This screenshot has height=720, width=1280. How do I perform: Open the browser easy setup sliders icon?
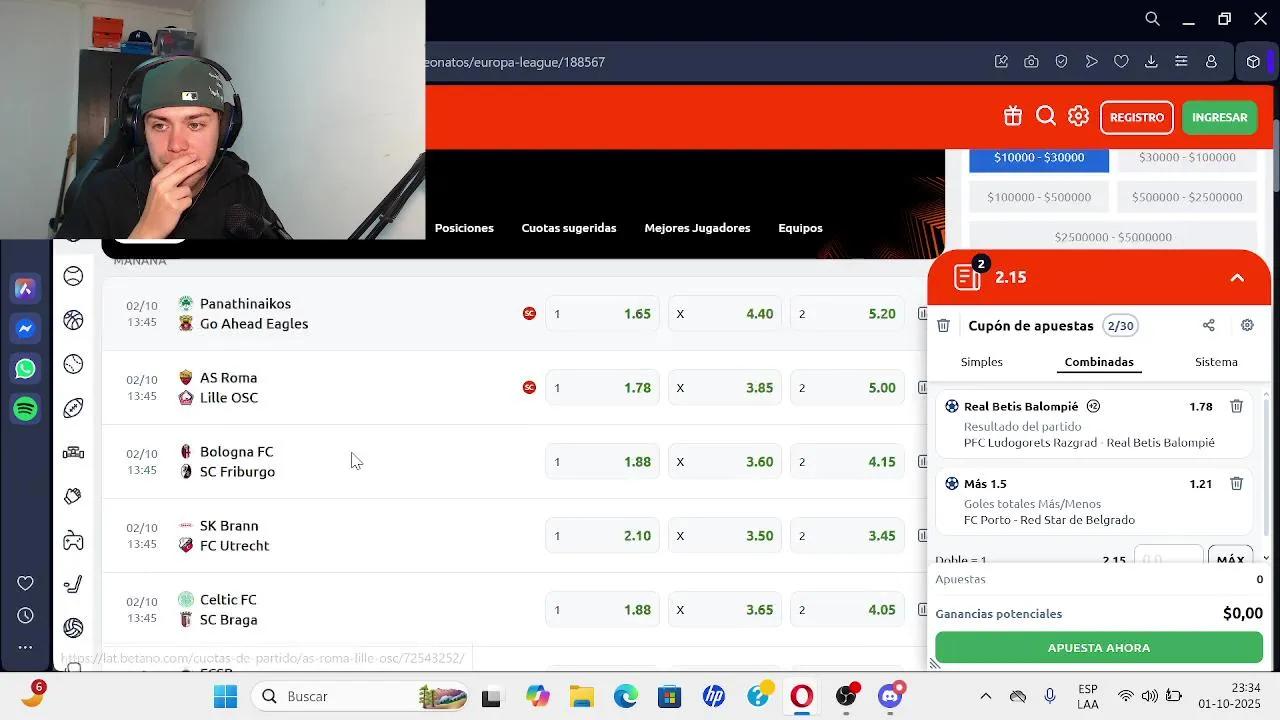coord(1181,62)
